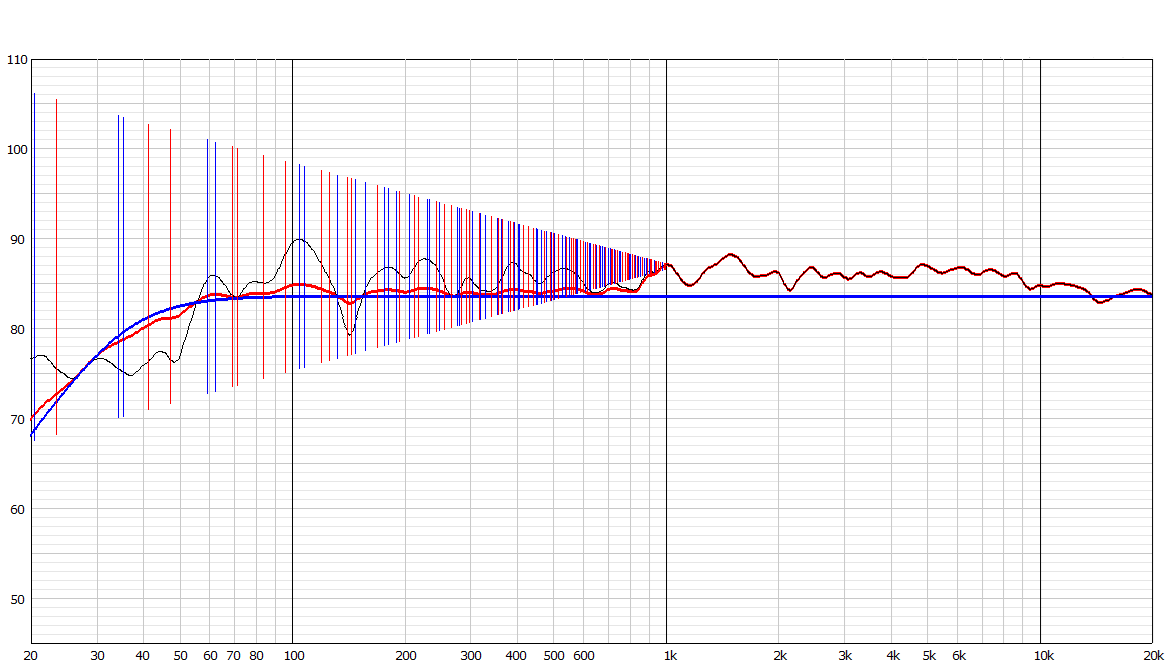Click the flat blue target line at 5k
Screen dimensions: 1172x667
[929, 296]
